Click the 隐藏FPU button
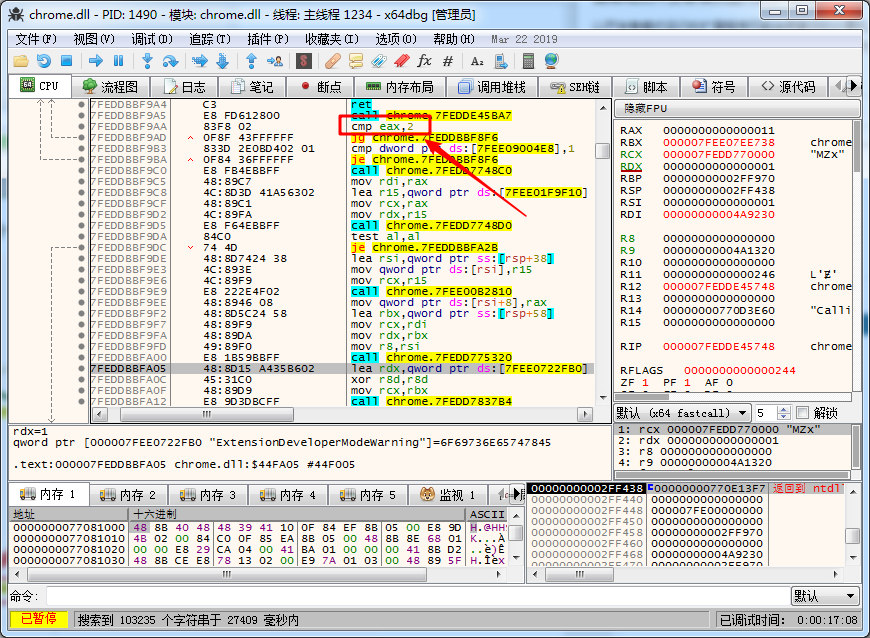Image resolution: width=870 pixels, height=638 pixels. pos(736,108)
